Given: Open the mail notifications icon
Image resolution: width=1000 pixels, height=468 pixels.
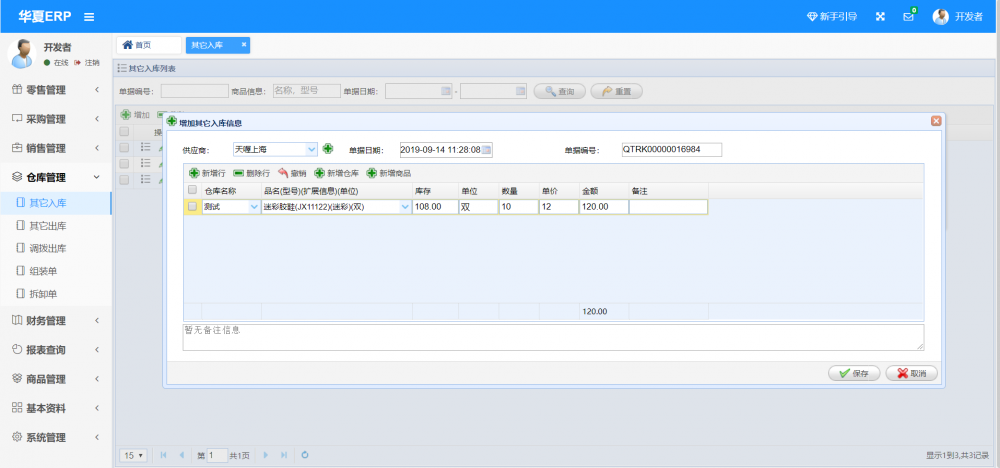Looking at the screenshot, I should [908, 17].
